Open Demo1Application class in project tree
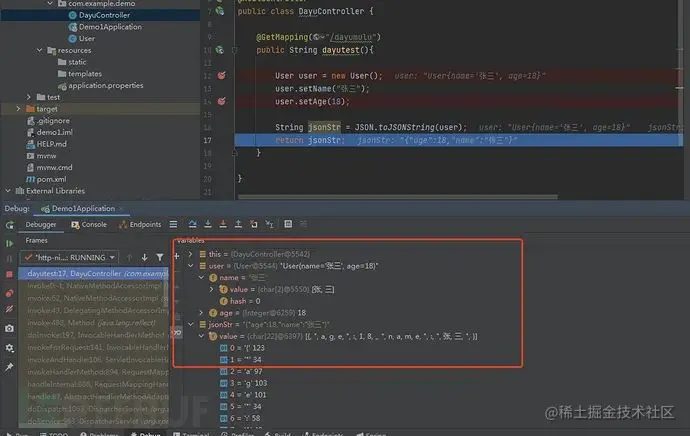 tap(110, 27)
